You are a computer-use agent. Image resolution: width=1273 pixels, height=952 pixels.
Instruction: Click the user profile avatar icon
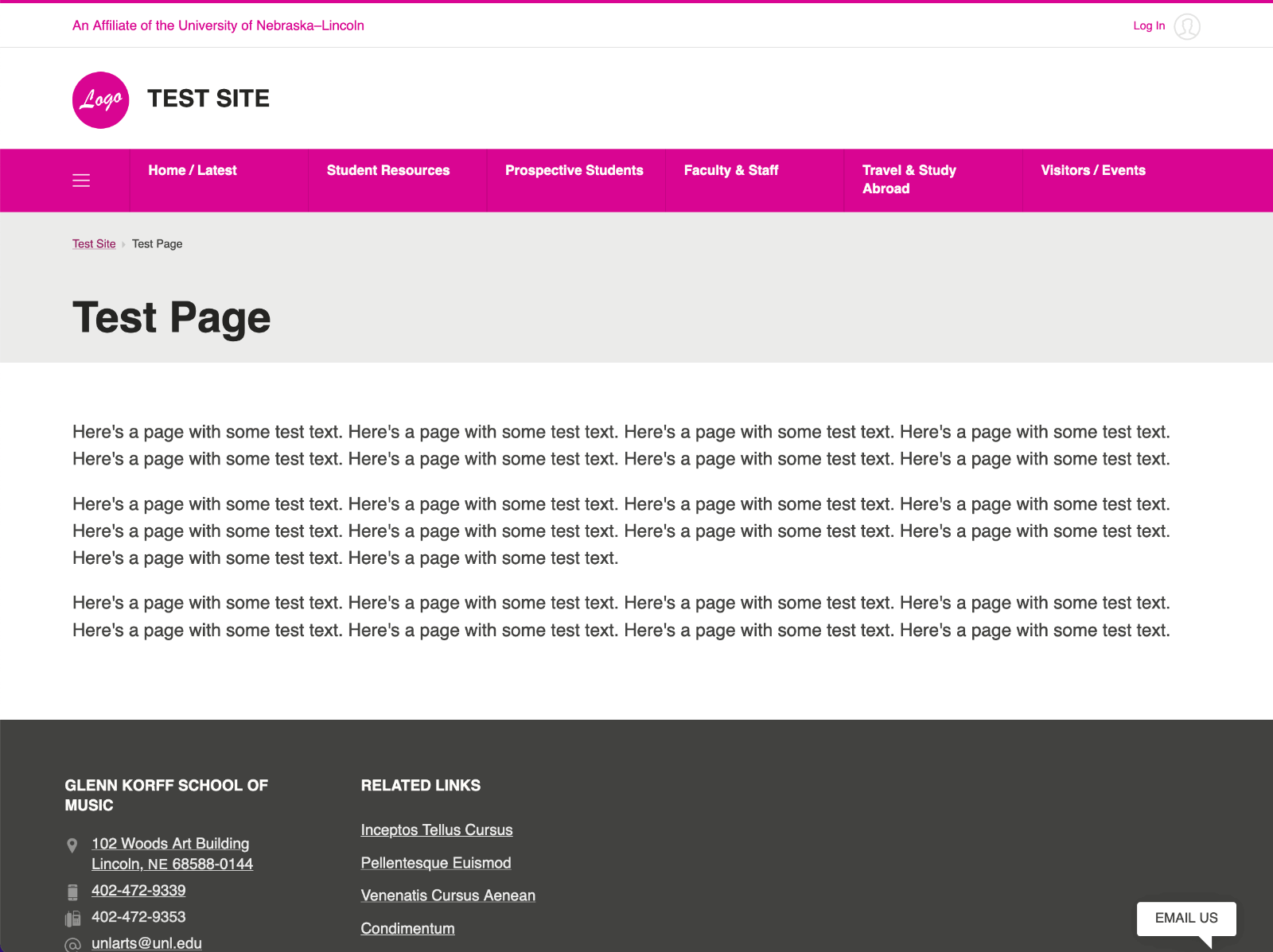(1186, 26)
